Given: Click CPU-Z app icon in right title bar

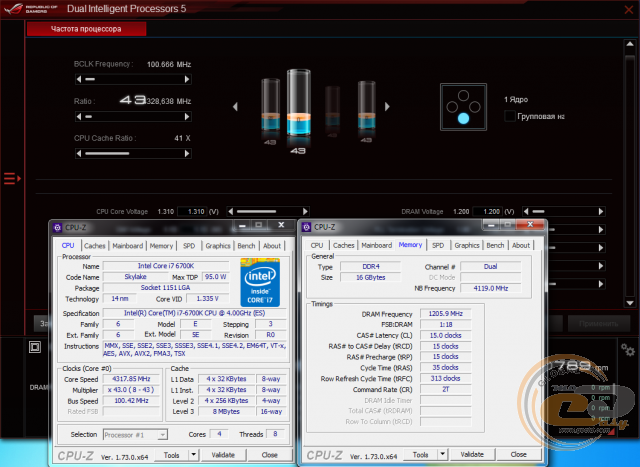Looking at the screenshot, I should pos(307,227).
